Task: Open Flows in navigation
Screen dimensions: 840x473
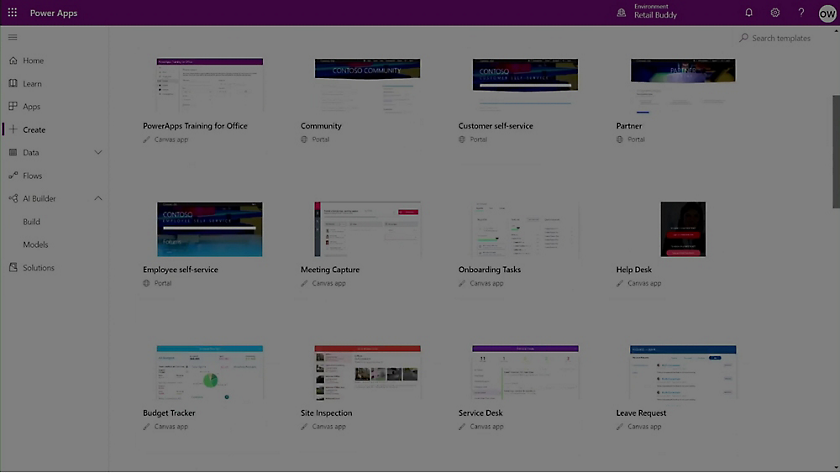Action: (32, 176)
